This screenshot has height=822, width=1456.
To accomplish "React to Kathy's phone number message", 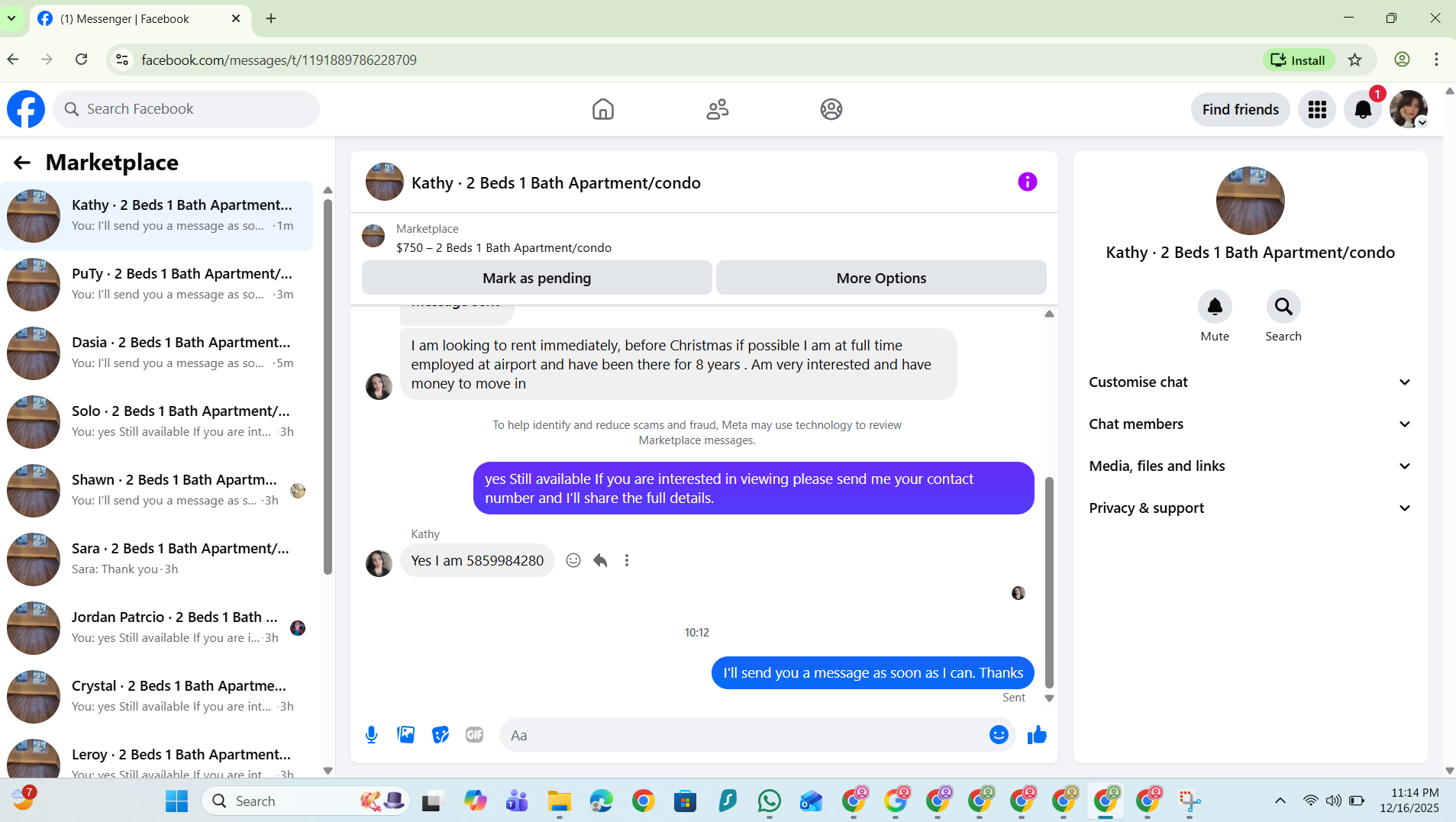I will point(573,561).
